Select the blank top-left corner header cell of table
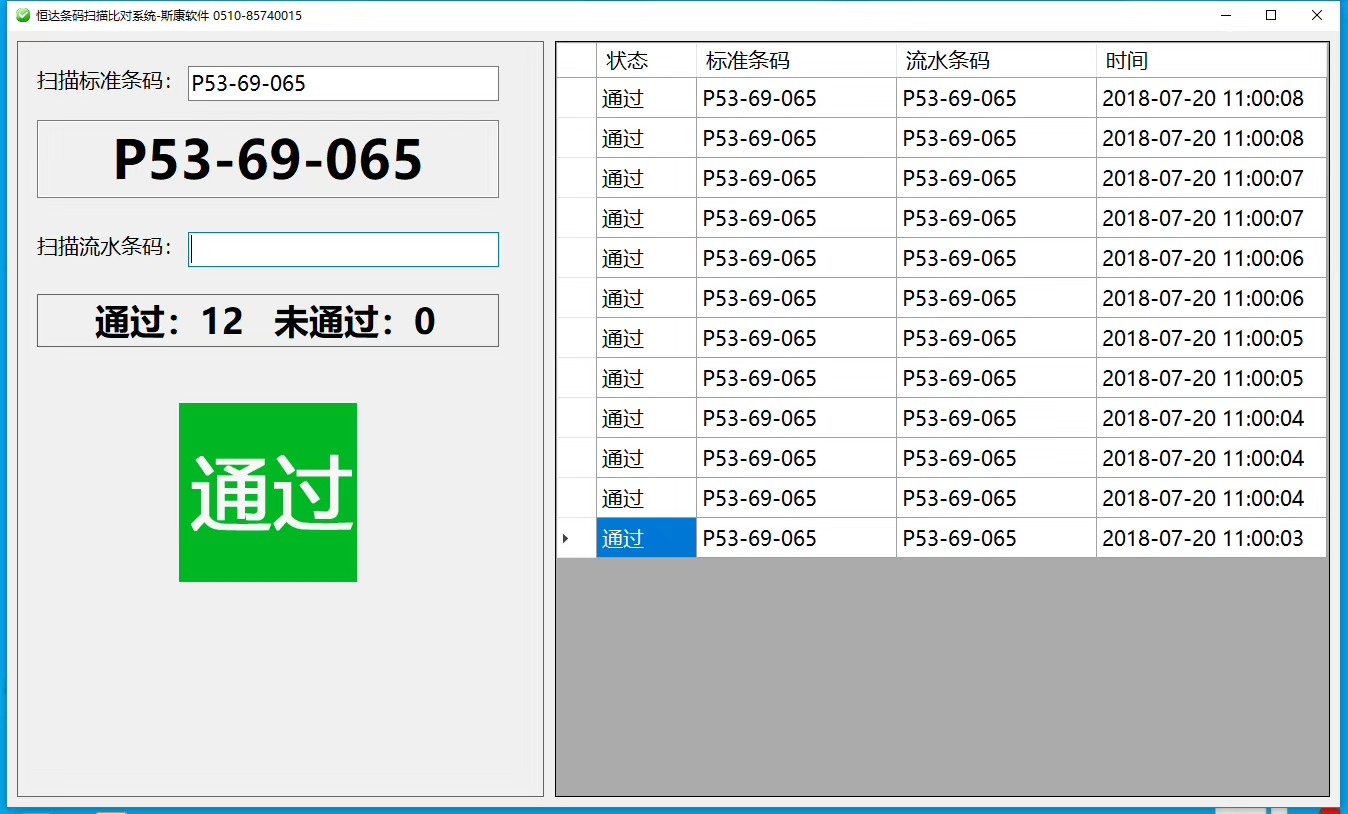The width and height of the screenshot is (1348, 814). [576, 60]
